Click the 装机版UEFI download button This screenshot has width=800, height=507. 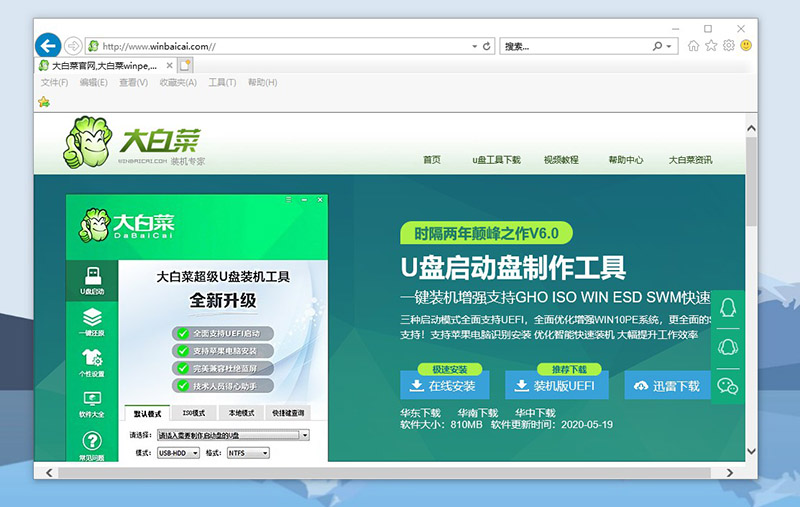tap(558, 385)
